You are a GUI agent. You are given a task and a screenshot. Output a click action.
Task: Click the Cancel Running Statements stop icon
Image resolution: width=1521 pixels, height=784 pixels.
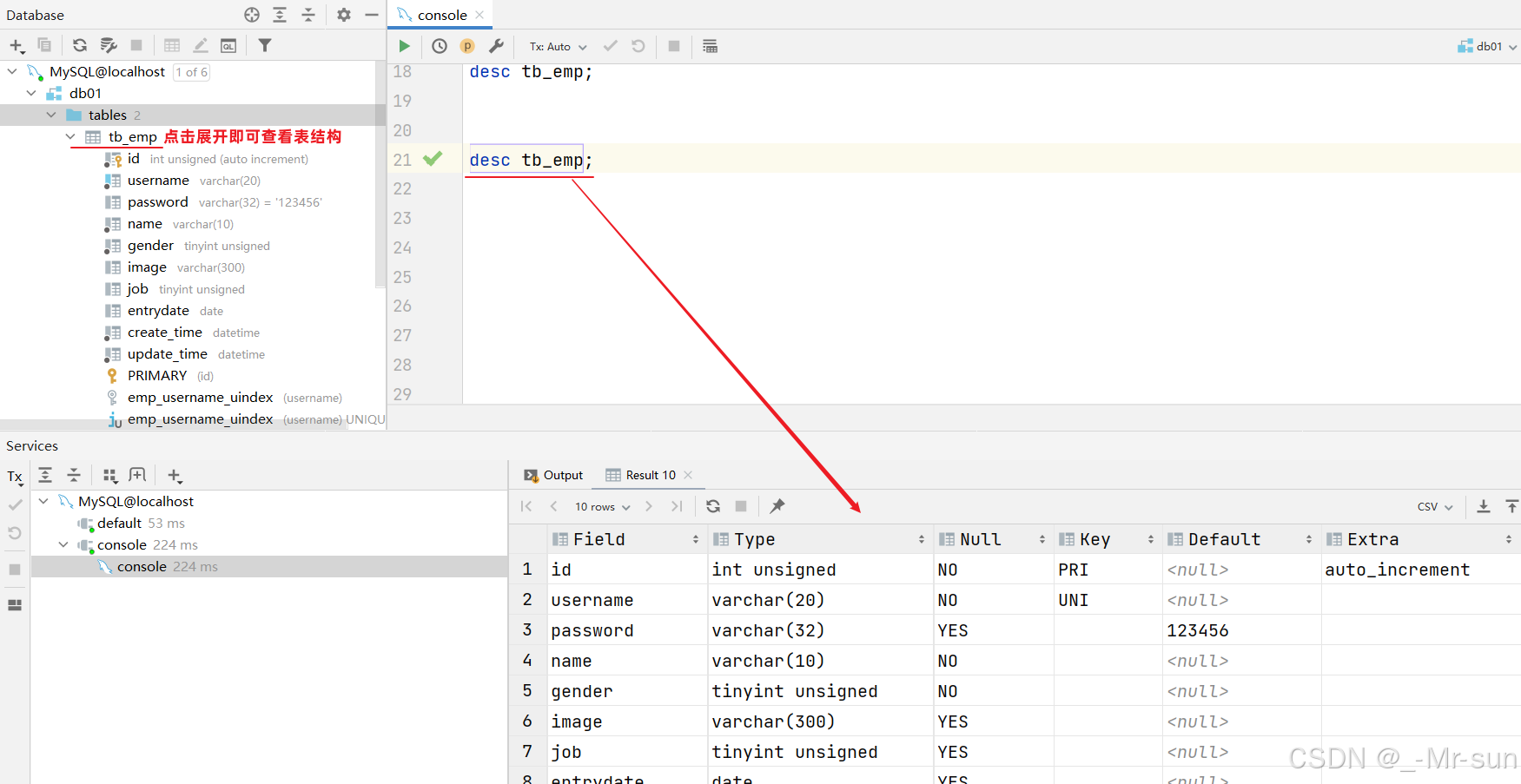tap(674, 46)
